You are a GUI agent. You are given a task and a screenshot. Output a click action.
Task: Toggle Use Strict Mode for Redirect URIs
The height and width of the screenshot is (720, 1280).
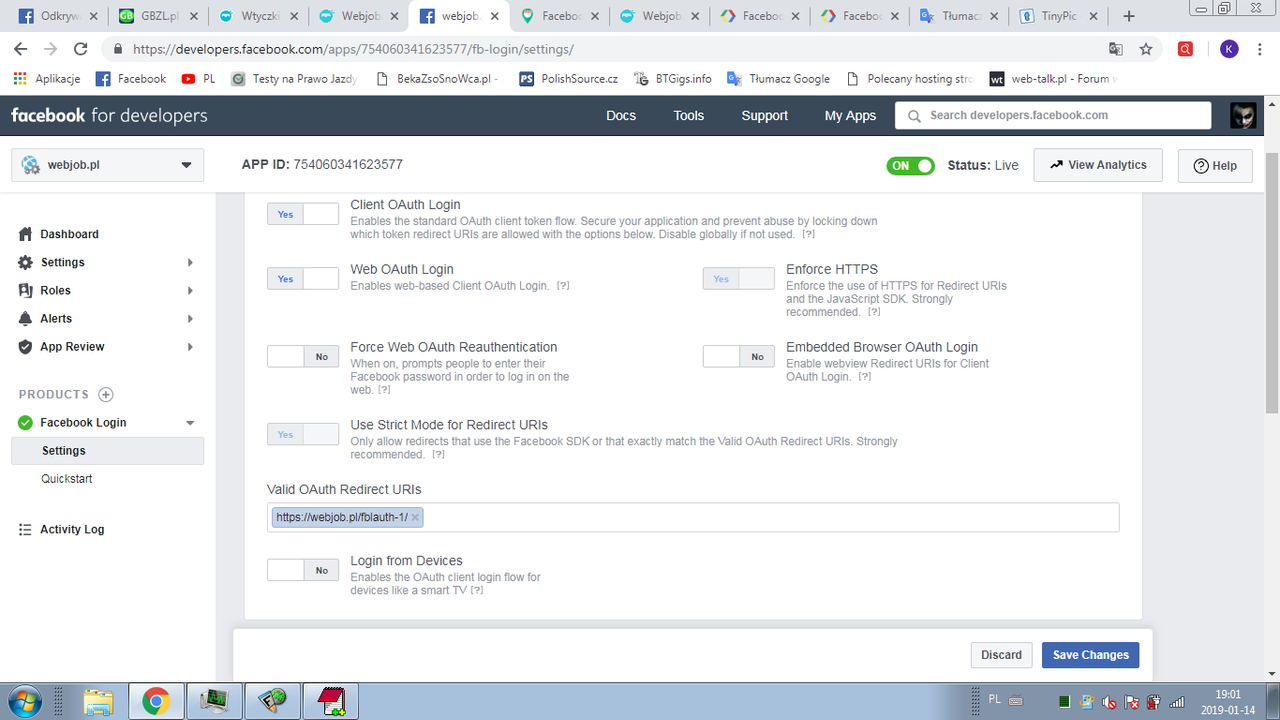point(303,434)
